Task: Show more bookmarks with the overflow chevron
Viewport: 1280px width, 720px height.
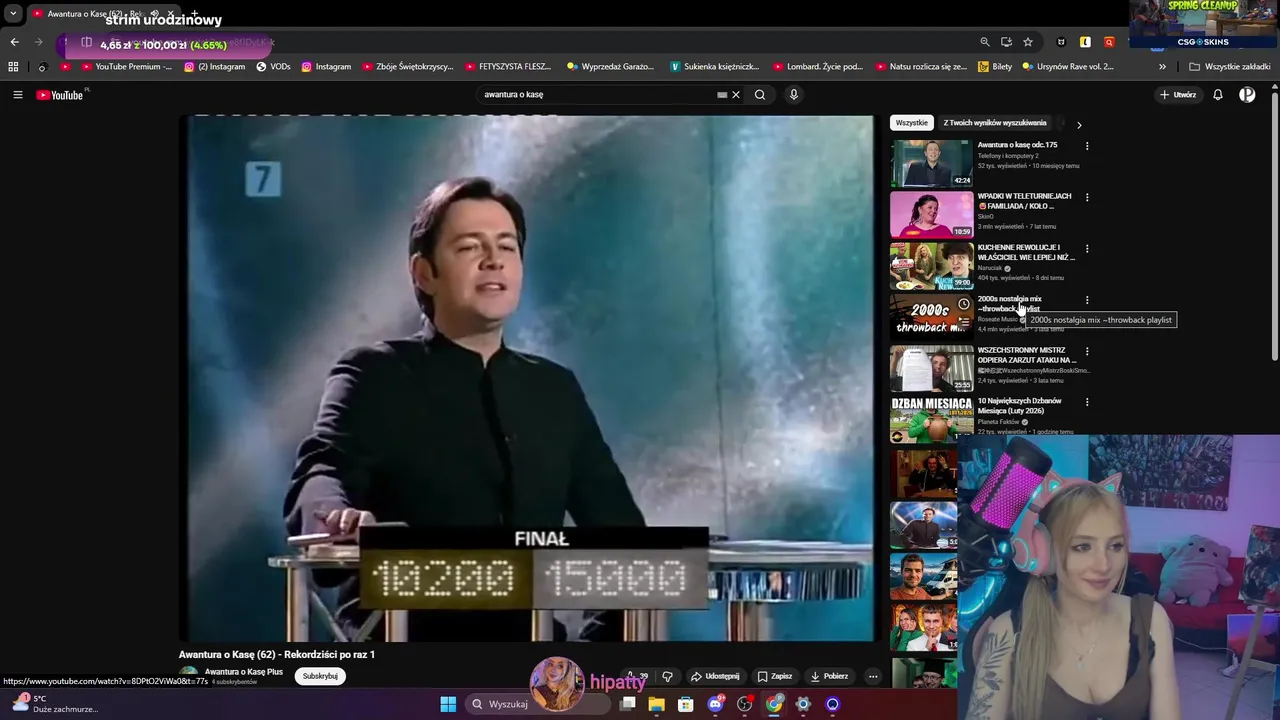Action: coord(1162,67)
